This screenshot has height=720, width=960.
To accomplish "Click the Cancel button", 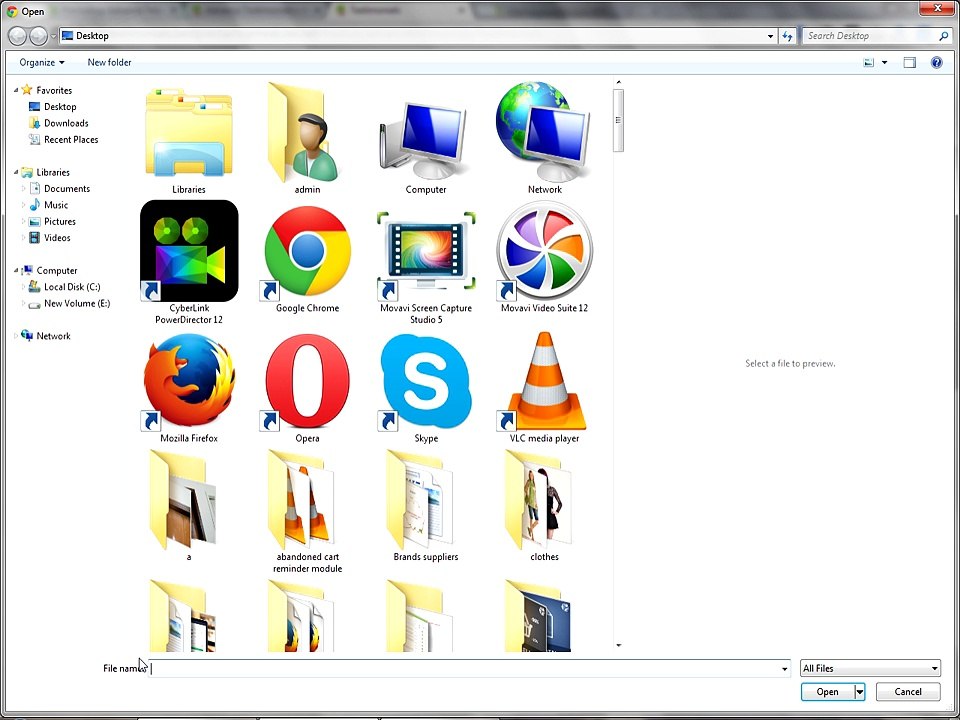I will click(x=908, y=692).
